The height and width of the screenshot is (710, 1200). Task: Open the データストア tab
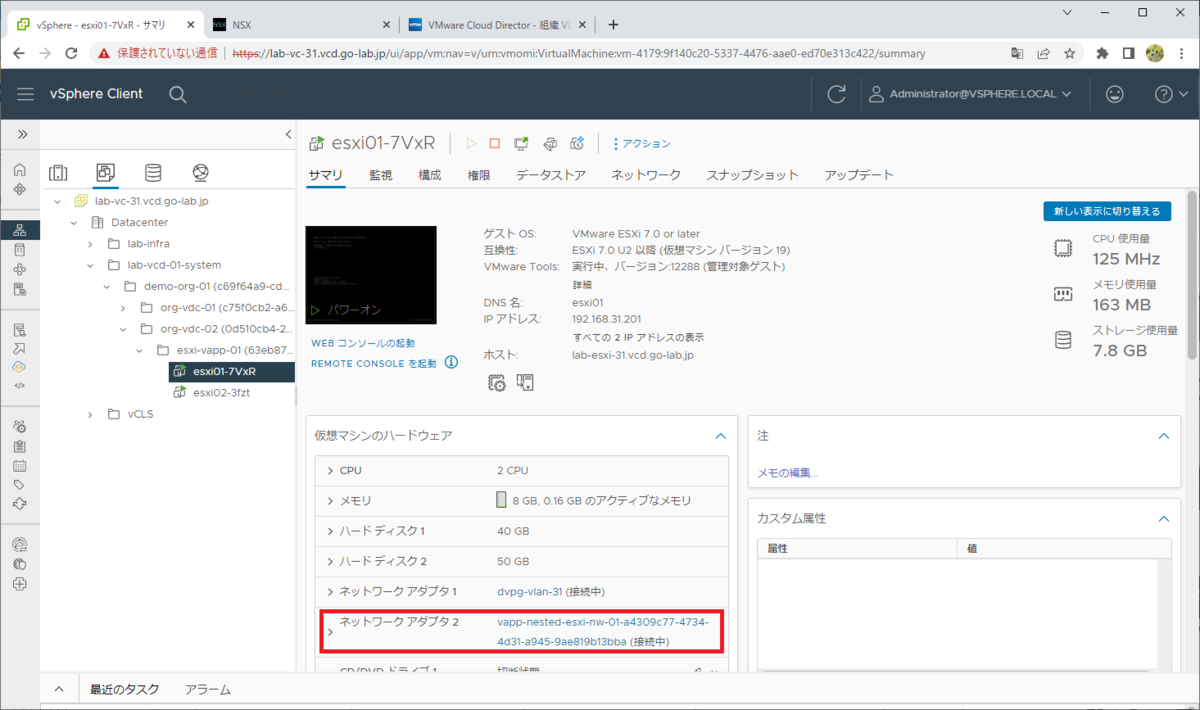tap(551, 175)
